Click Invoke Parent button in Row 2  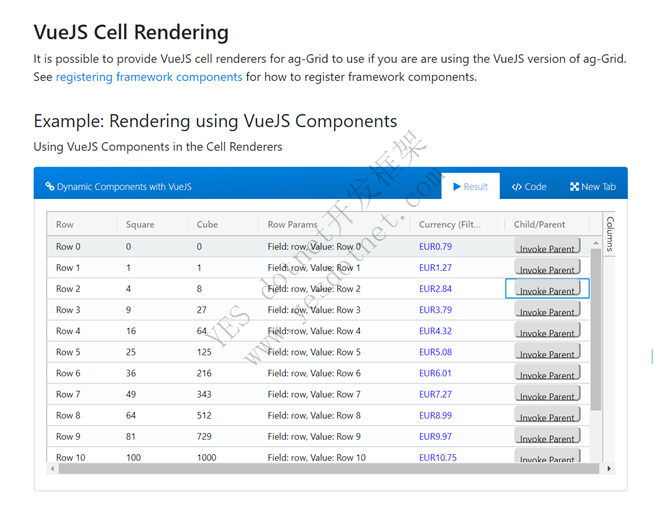tap(547, 288)
